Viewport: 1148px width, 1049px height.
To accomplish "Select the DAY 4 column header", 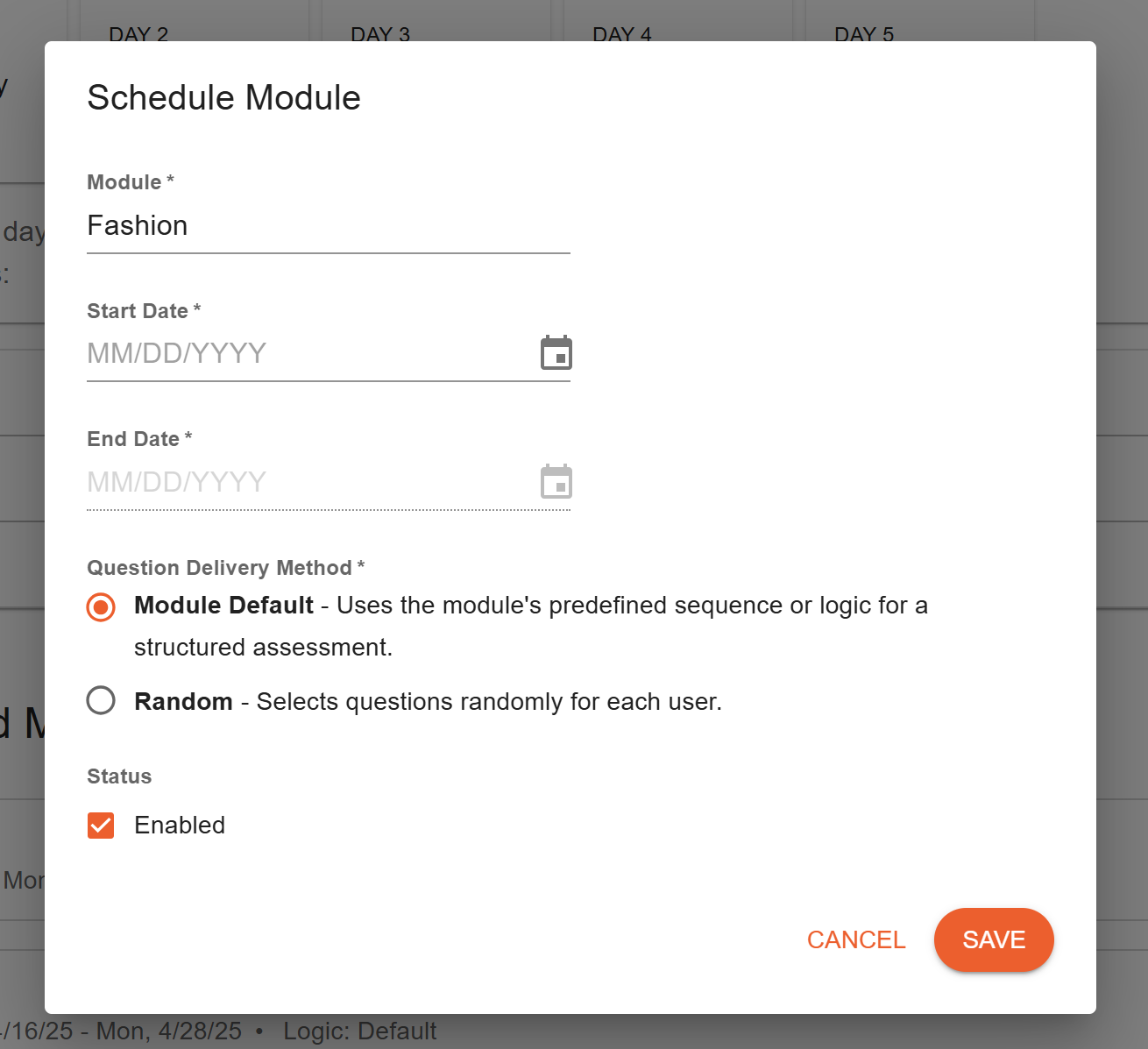I will click(x=621, y=34).
